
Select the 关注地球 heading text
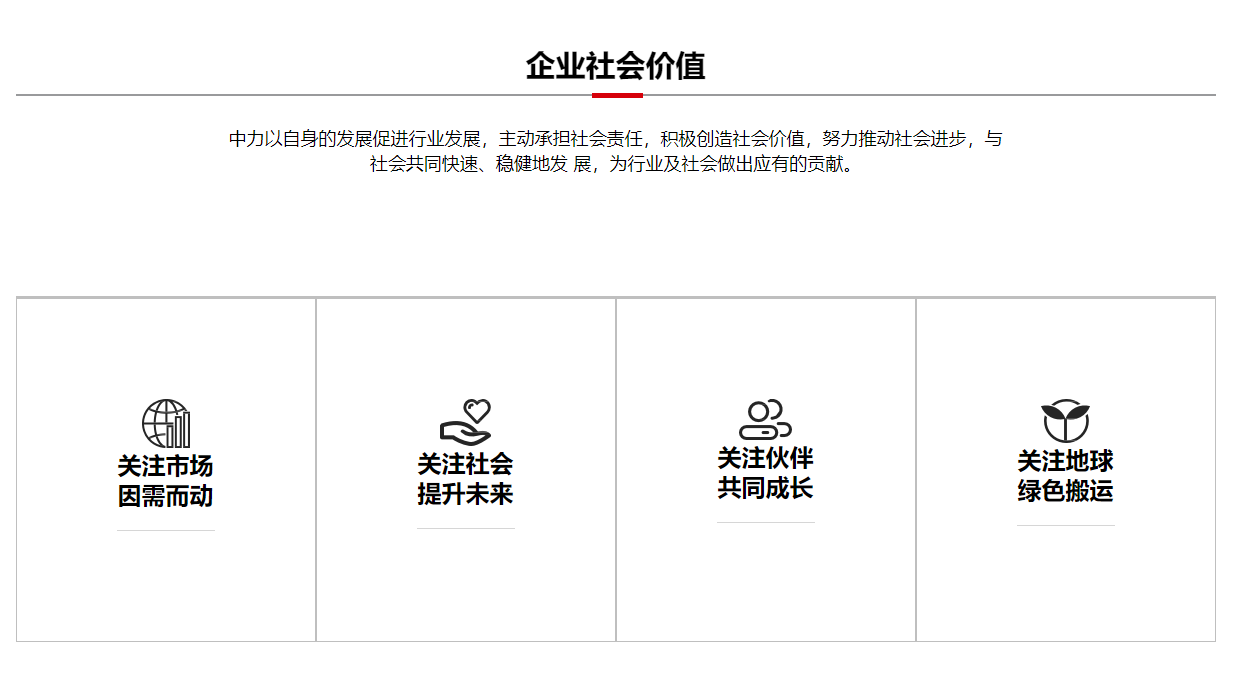click(x=1066, y=461)
